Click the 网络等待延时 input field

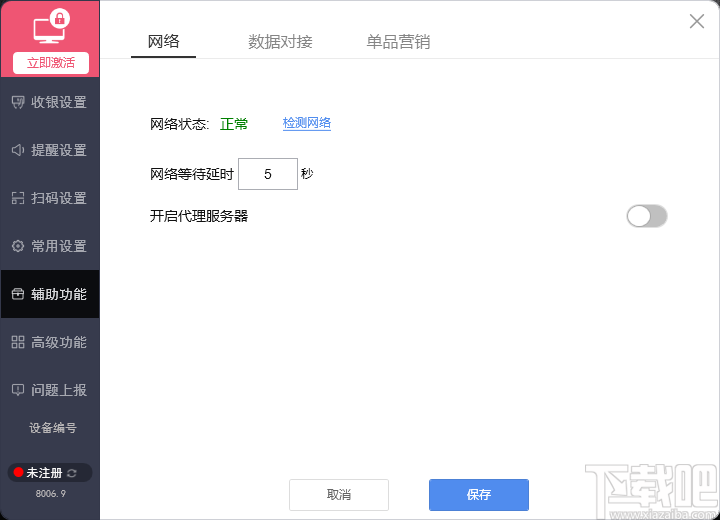click(x=268, y=174)
